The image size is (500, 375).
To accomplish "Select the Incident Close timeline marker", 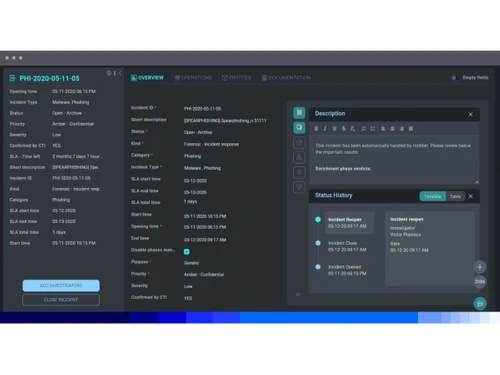I will (x=318, y=243).
